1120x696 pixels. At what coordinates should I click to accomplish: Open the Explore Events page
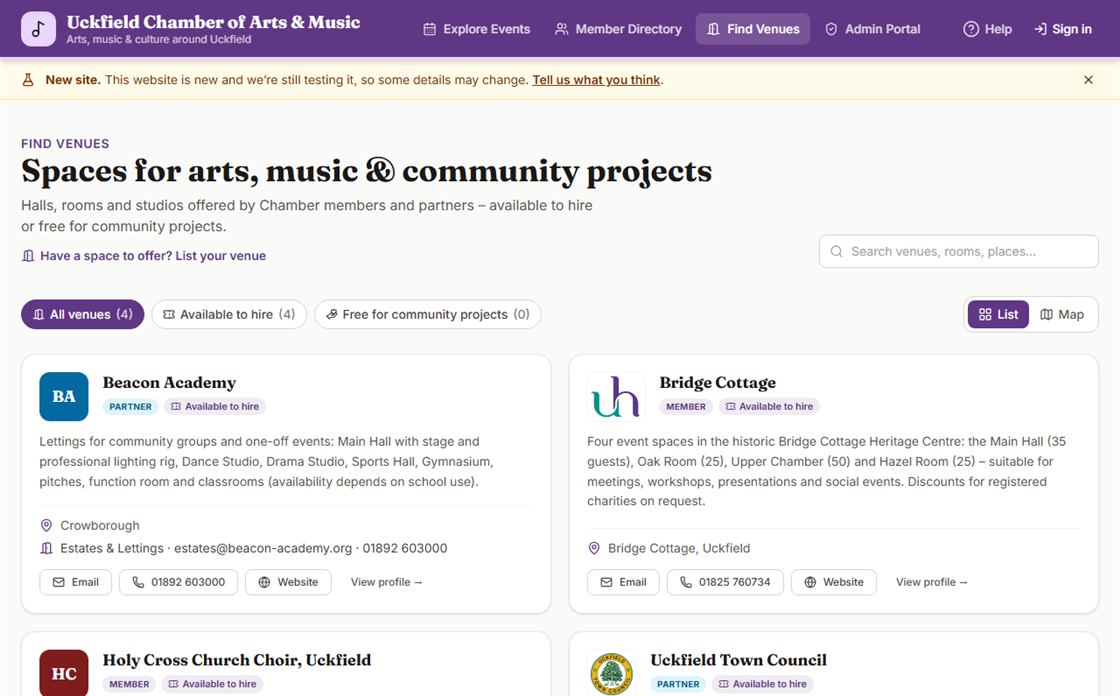pos(476,29)
